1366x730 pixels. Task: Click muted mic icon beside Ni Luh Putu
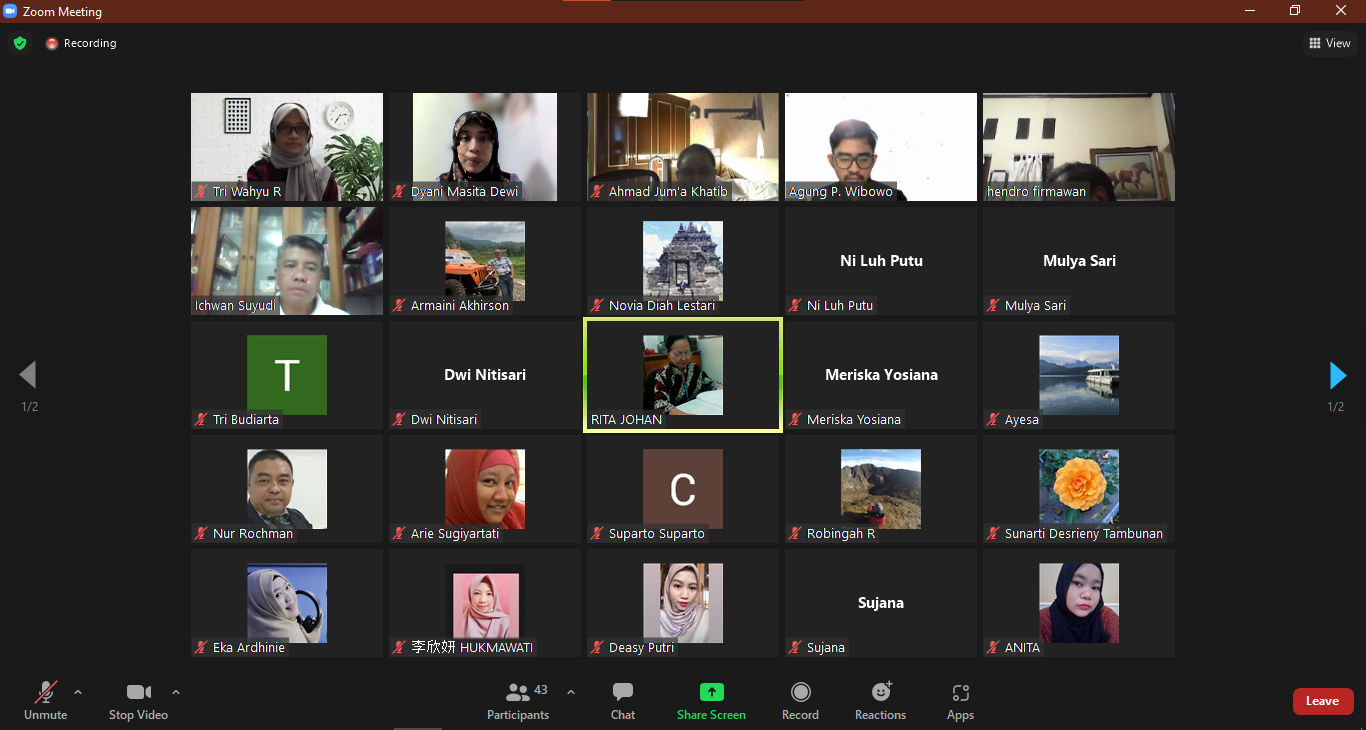pos(796,306)
